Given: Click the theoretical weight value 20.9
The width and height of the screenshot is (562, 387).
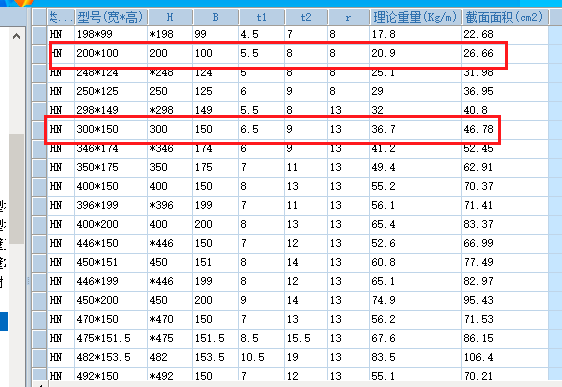Looking at the screenshot, I should [383, 53].
